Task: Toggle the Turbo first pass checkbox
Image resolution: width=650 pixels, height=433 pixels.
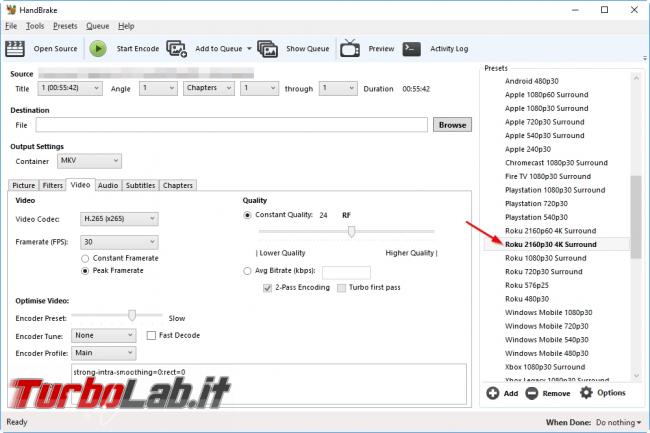Action: 341,288
